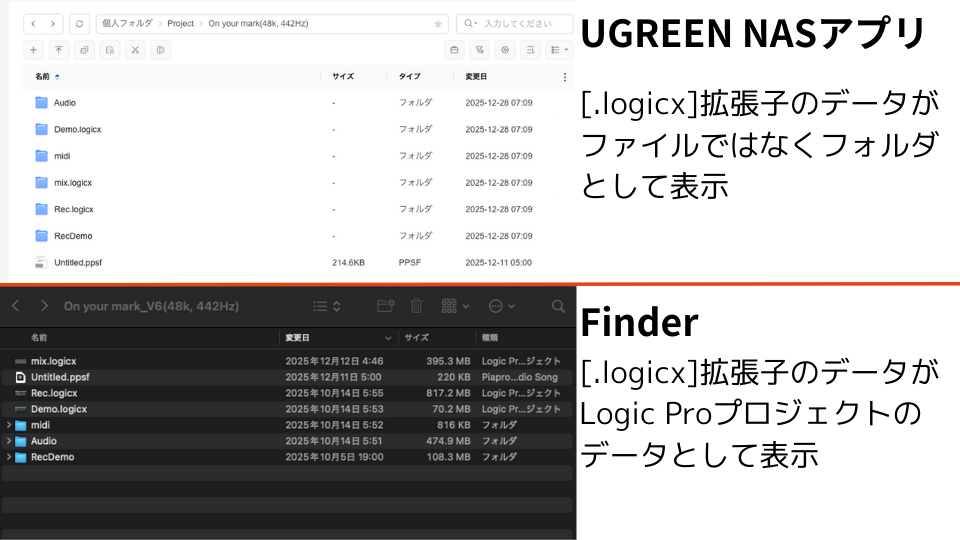Expand the RecDemo folder disclosure arrow

[9, 457]
